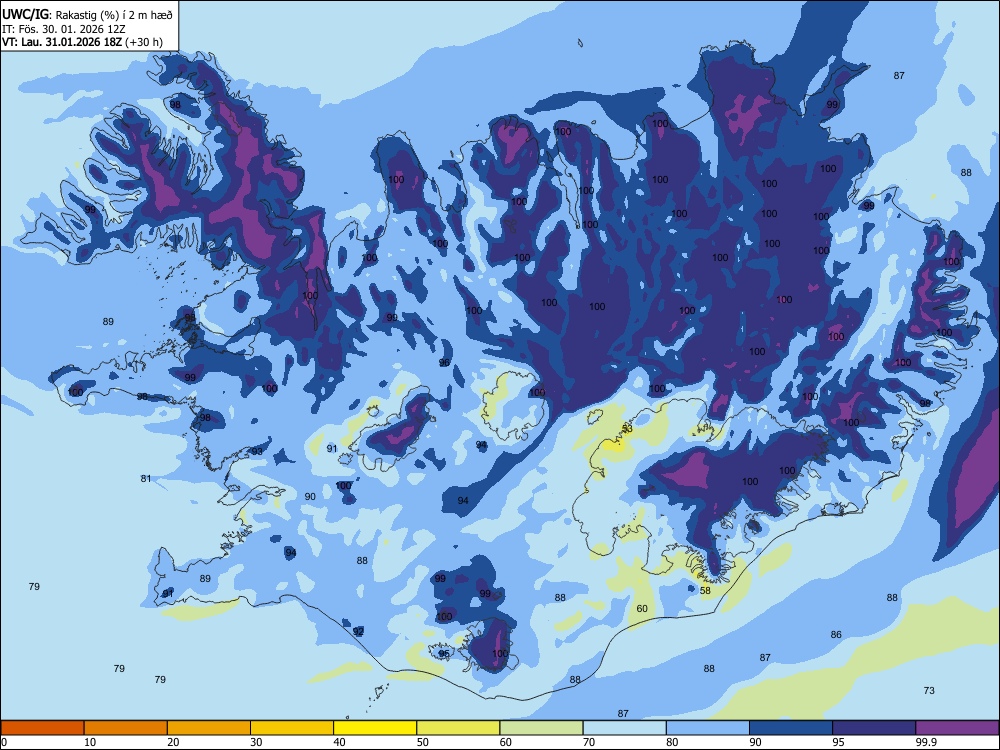Pick the pale blue 70–80 legend swatch
The image size is (1000, 750).
(624, 728)
